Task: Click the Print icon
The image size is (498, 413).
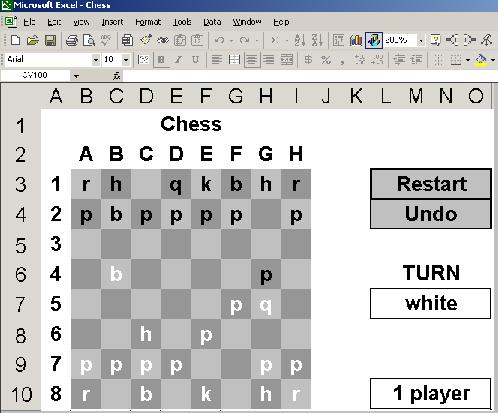Action: point(72,40)
